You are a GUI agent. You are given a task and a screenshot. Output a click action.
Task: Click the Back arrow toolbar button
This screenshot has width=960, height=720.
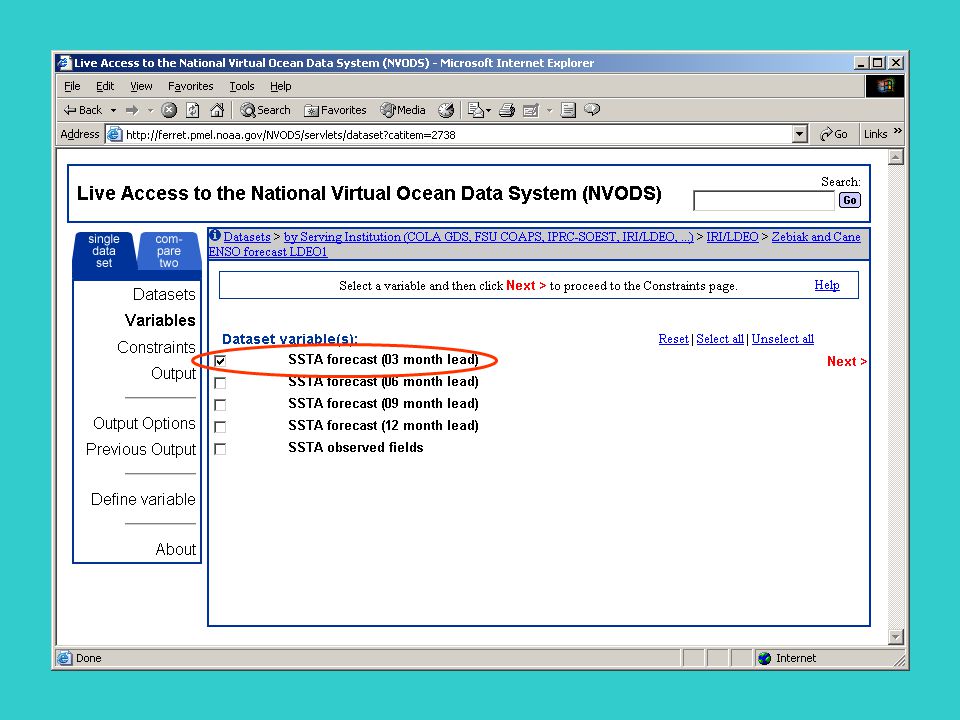coord(83,110)
